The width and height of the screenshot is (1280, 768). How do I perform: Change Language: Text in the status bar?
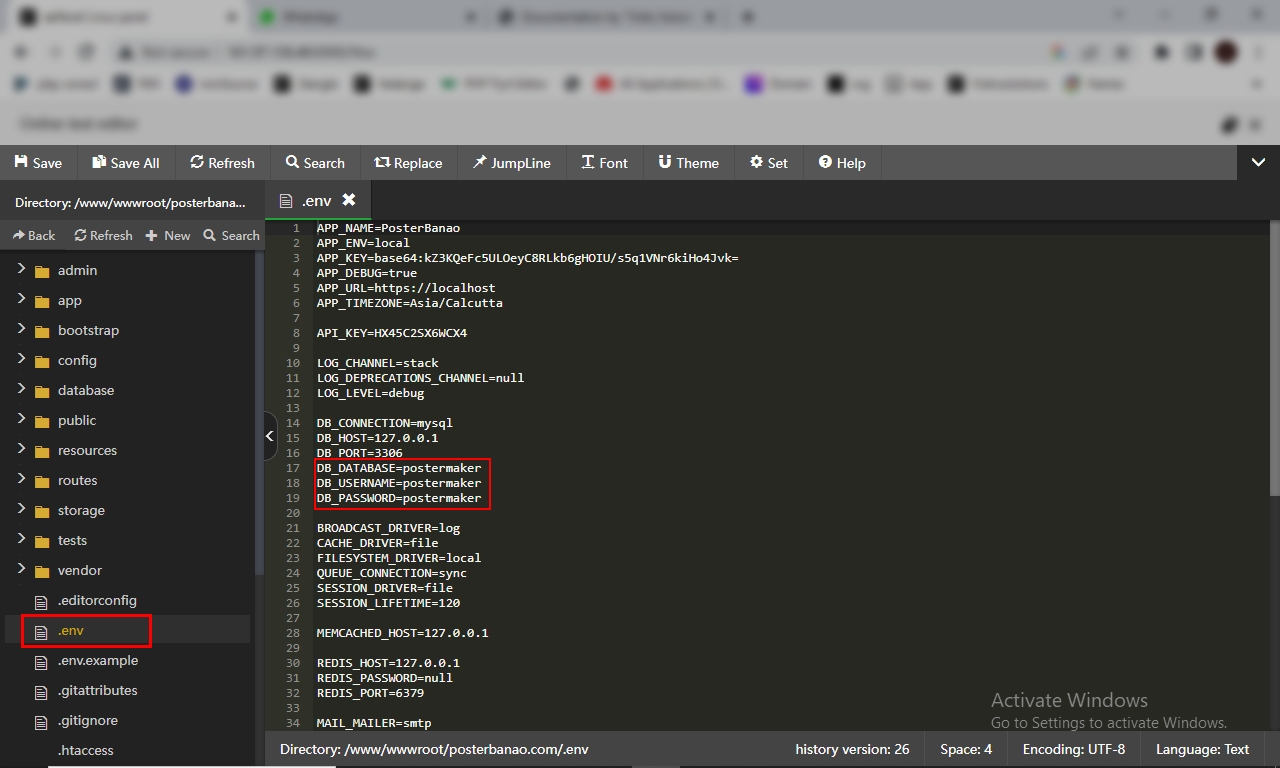pyautogui.click(x=1202, y=749)
